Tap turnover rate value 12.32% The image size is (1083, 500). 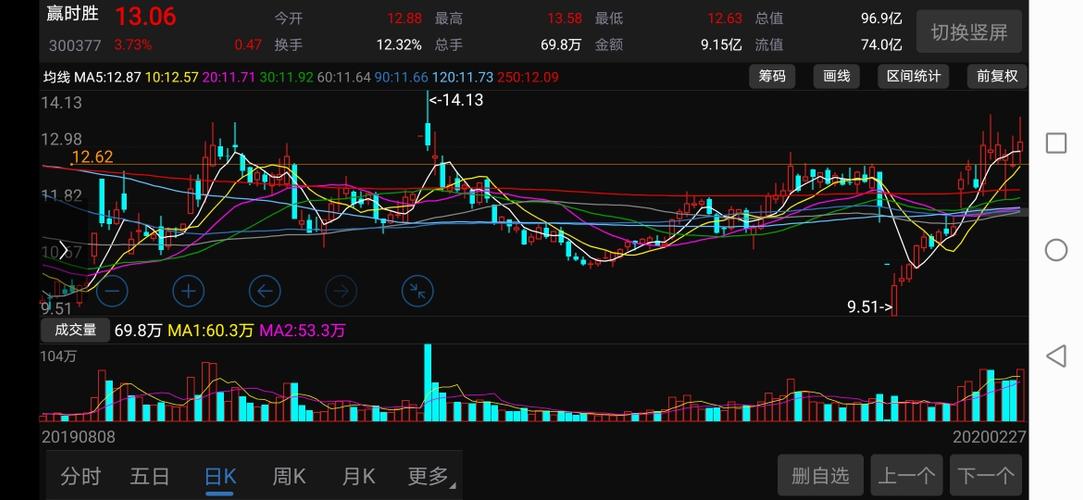(399, 45)
